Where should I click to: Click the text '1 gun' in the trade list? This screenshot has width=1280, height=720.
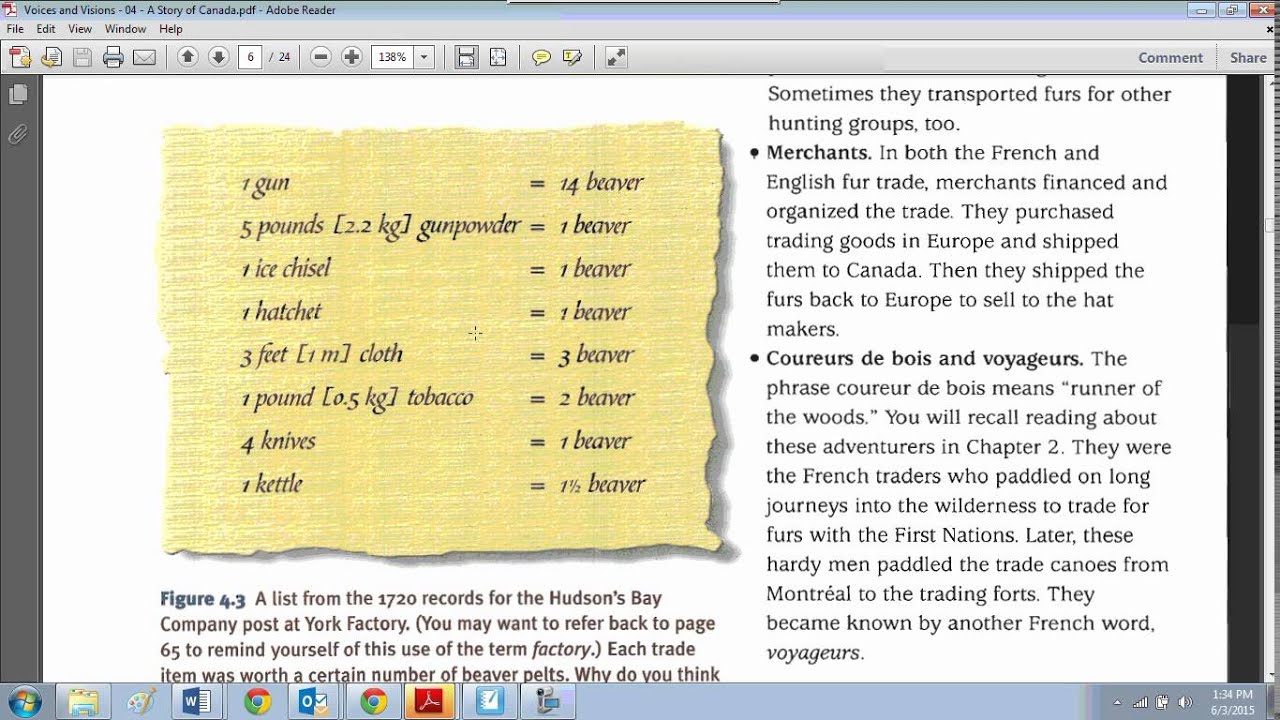pyautogui.click(x=265, y=184)
